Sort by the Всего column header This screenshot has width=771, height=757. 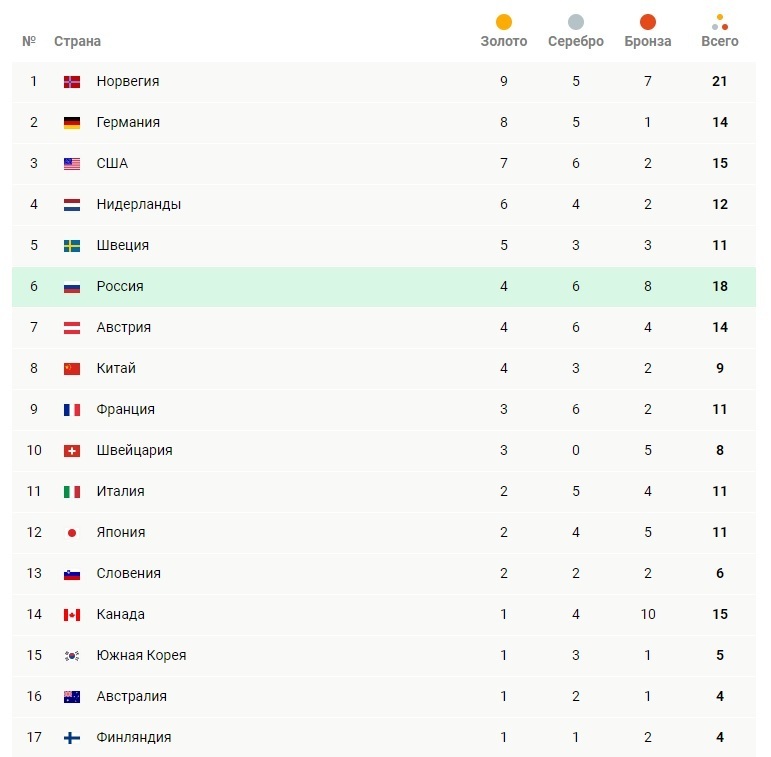click(720, 42)
